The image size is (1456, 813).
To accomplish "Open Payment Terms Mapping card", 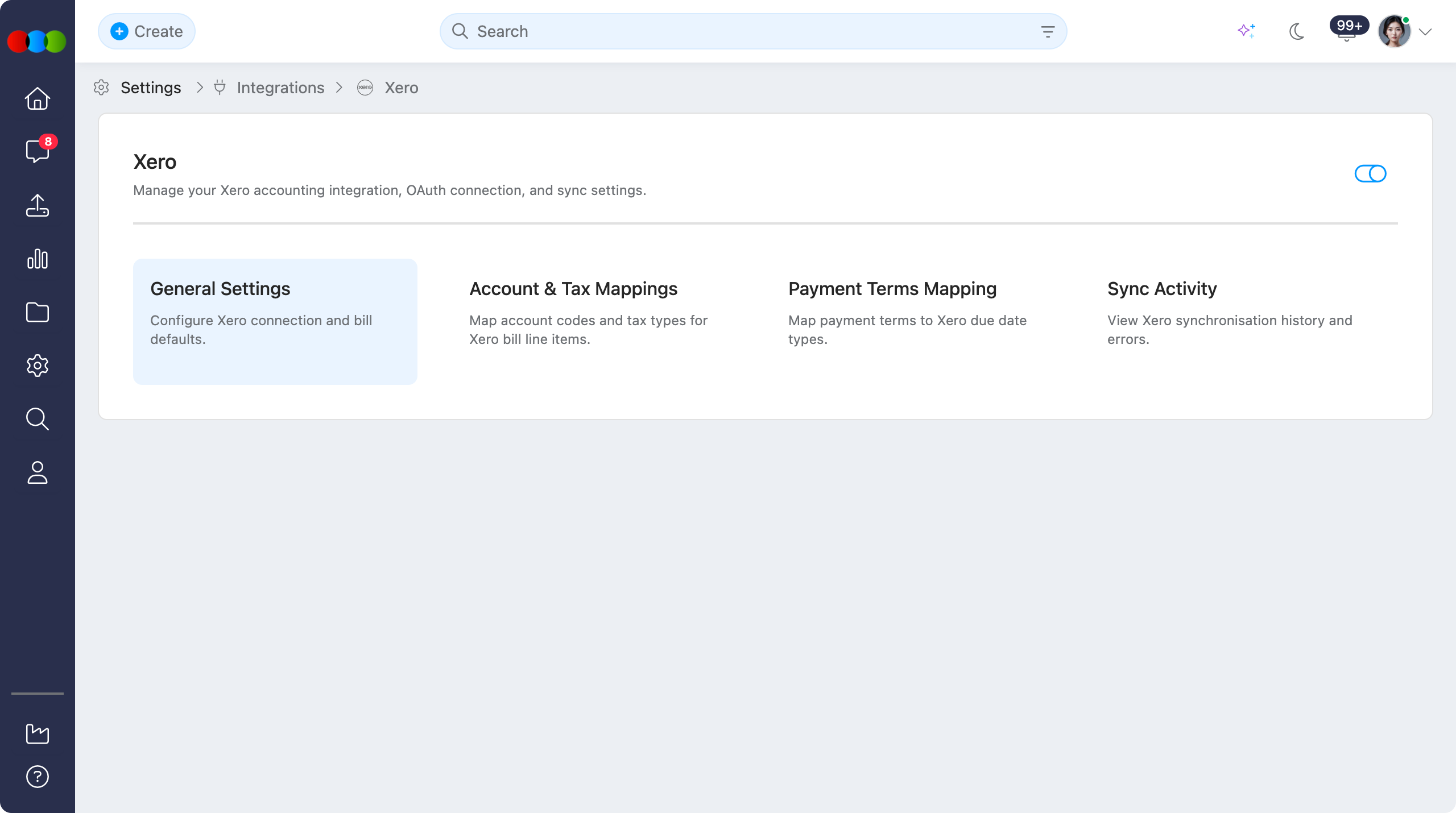I will (913, 322).
